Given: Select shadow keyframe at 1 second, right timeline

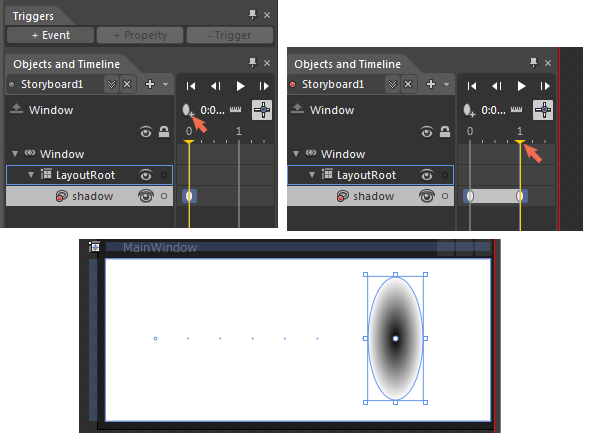Looking at the screenshot, I should 520,196.
